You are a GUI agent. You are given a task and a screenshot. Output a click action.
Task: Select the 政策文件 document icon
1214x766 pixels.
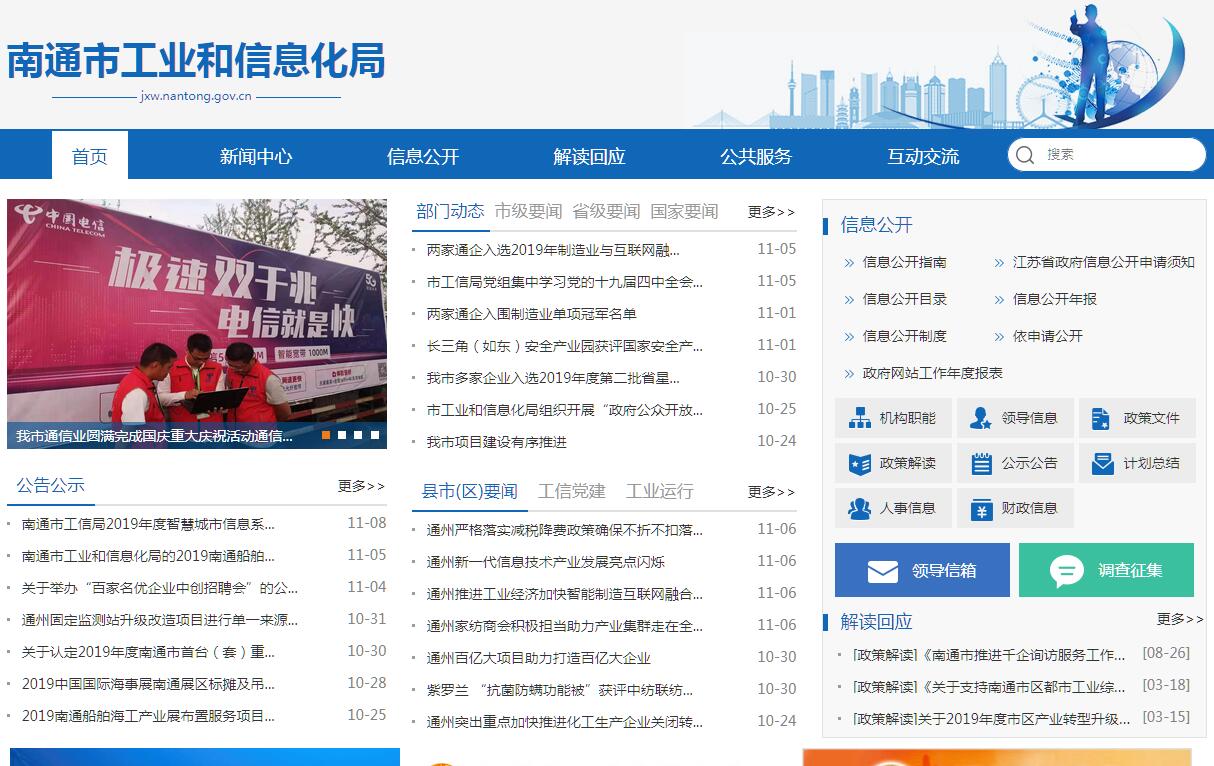pyautogui.click(x=1101, y=418)
